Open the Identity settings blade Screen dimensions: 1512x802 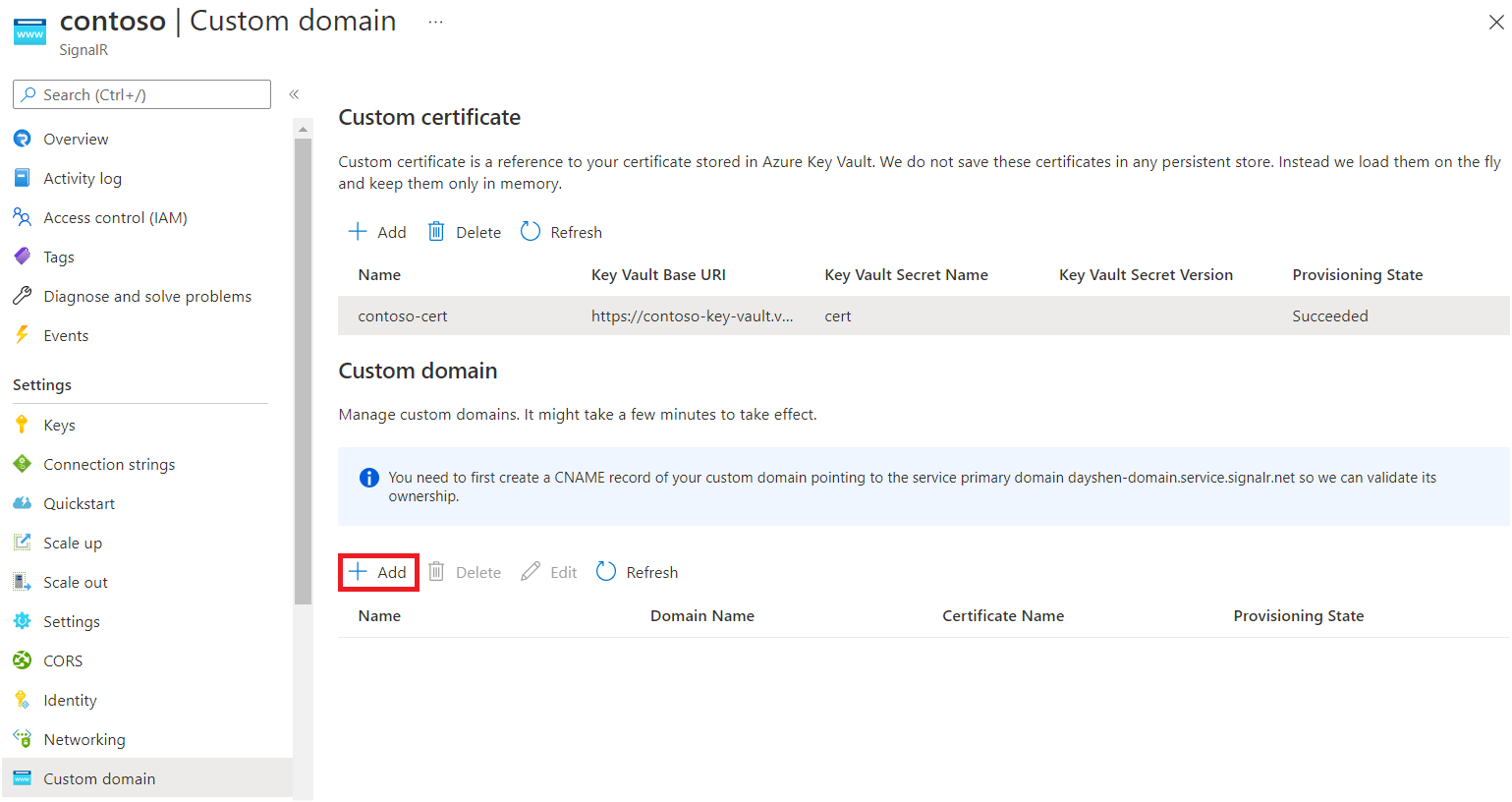point(68,699)
